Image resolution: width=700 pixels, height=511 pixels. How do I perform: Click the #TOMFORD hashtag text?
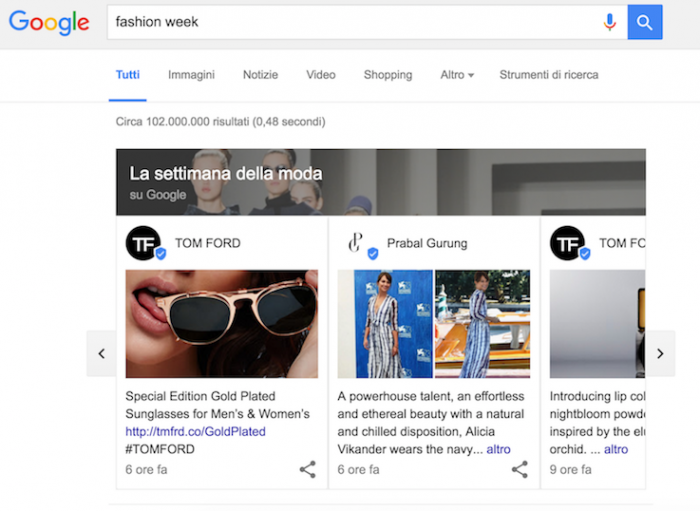point(160,449)
